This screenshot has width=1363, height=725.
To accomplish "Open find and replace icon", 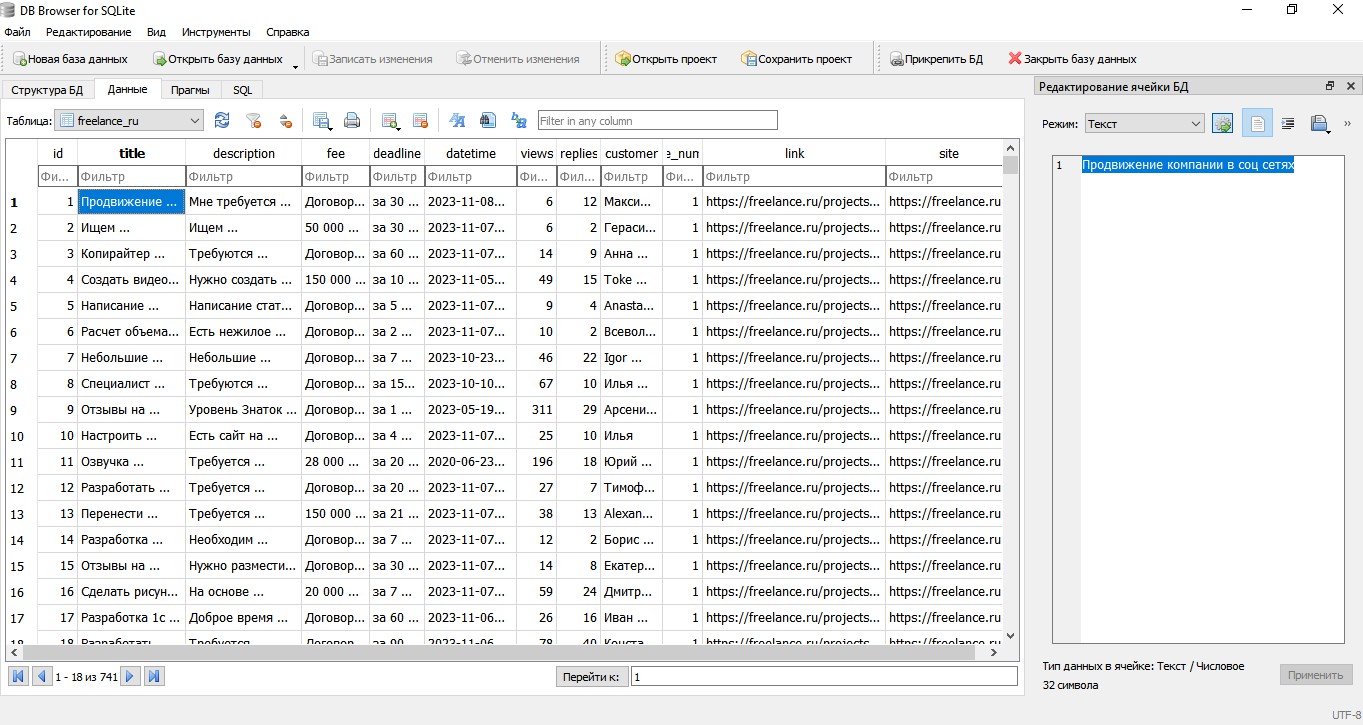I will pyautogui.click(x=519, y=121).
